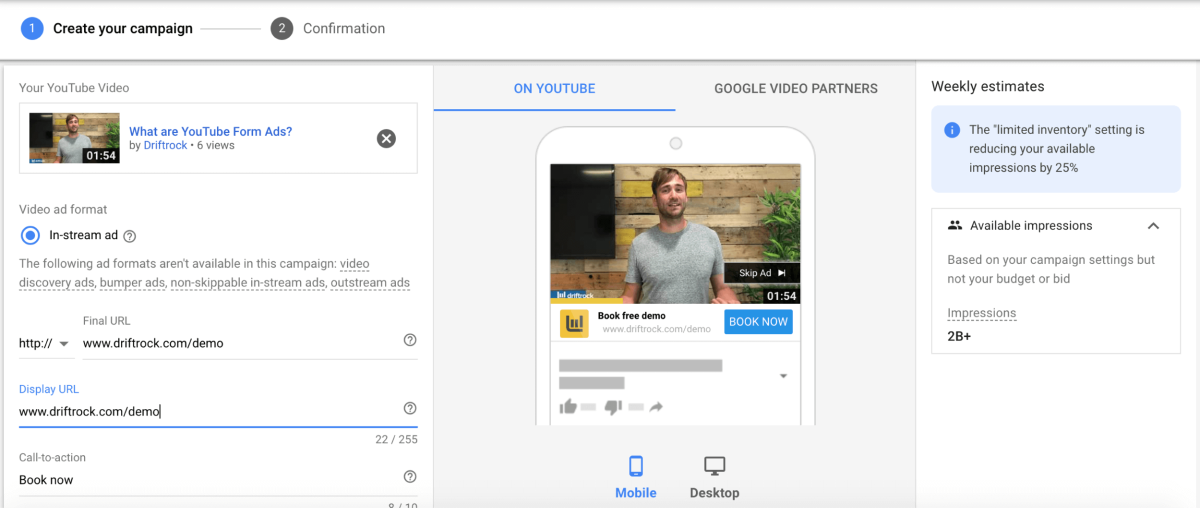Click the YouTube video thumbnail 01:54
Viewport: 1200px width, 508px height.
point(74,138)
